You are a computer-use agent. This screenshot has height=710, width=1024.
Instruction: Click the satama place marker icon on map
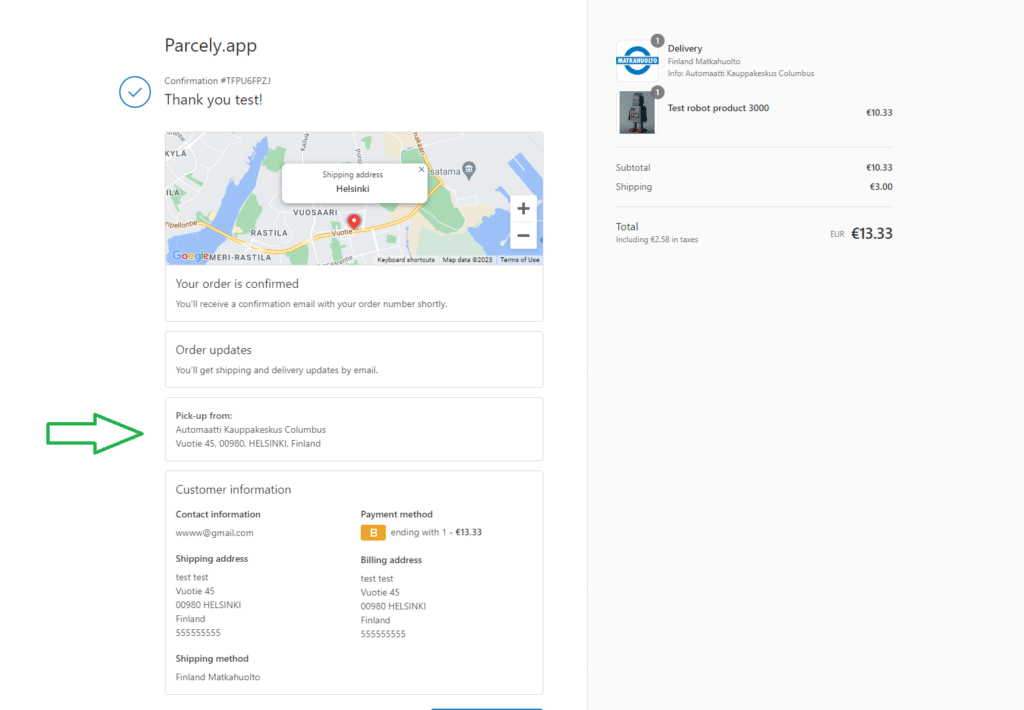click(x=469, y=170)
